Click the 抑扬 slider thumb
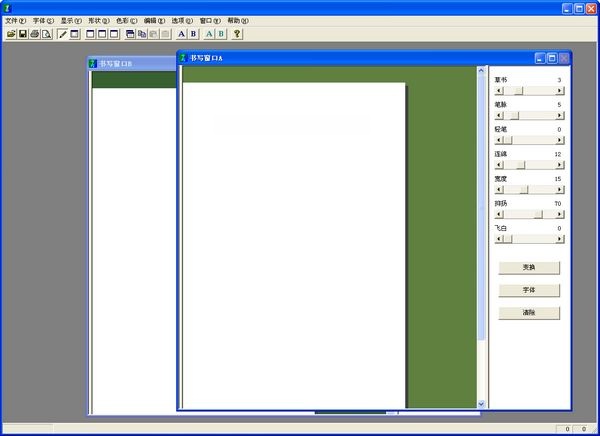600x436 pixels. 538,214
